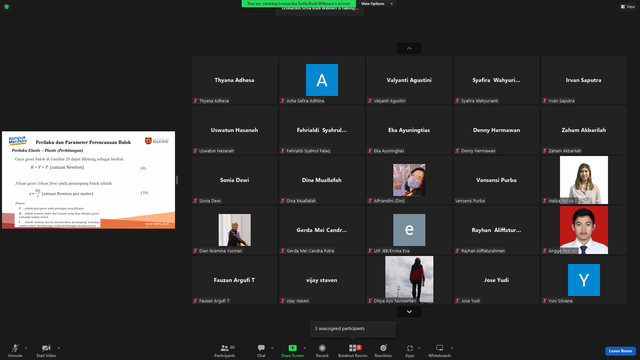Select Fauzan Argufi T's tile

235,280
